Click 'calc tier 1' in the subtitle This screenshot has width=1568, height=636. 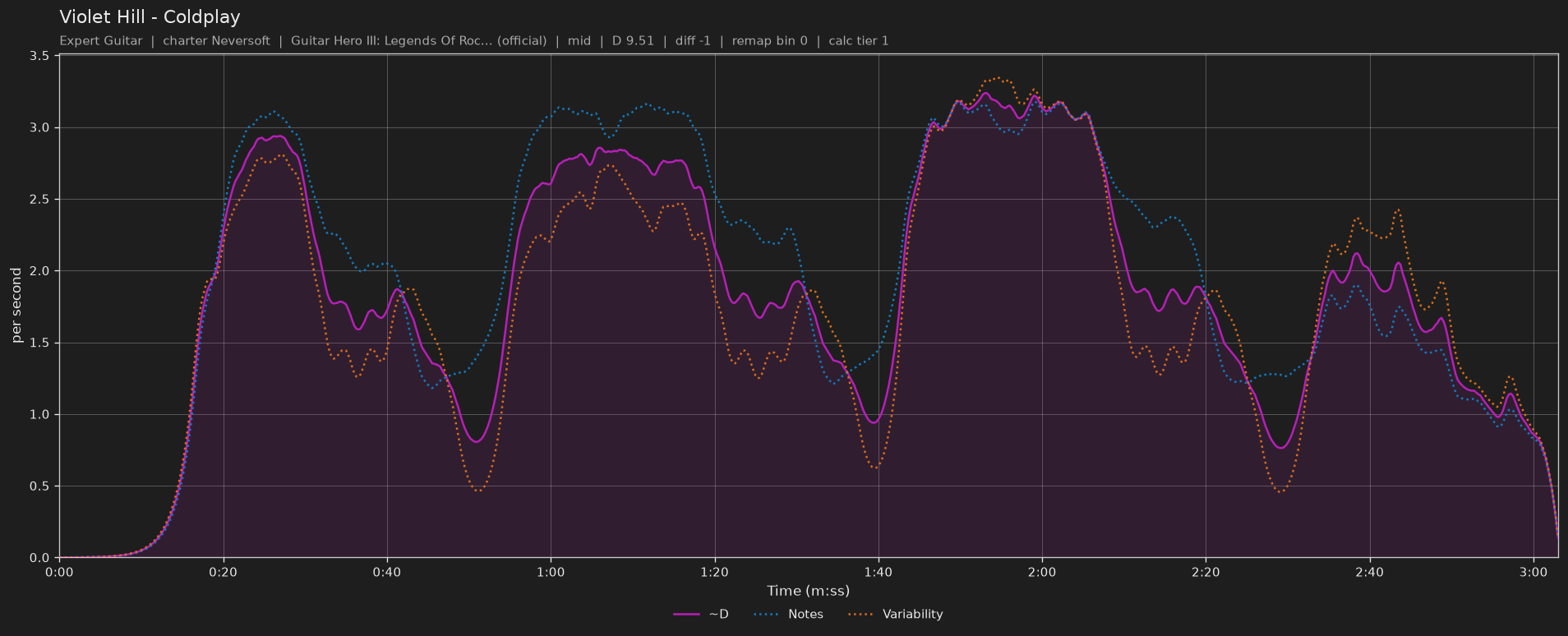click(859, 41)
